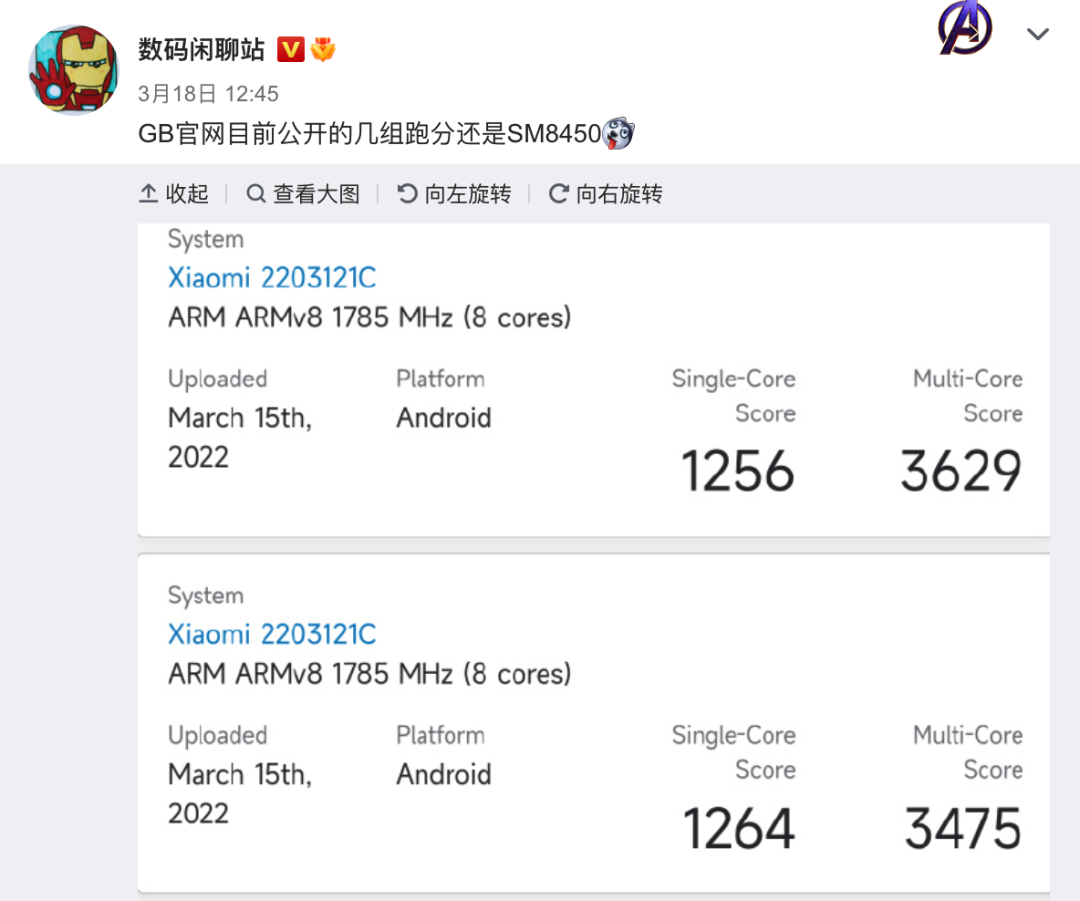The width and height of the screenshot is (1080, 901).
Task: Click the 1256 single-core score
Action: 738,470
